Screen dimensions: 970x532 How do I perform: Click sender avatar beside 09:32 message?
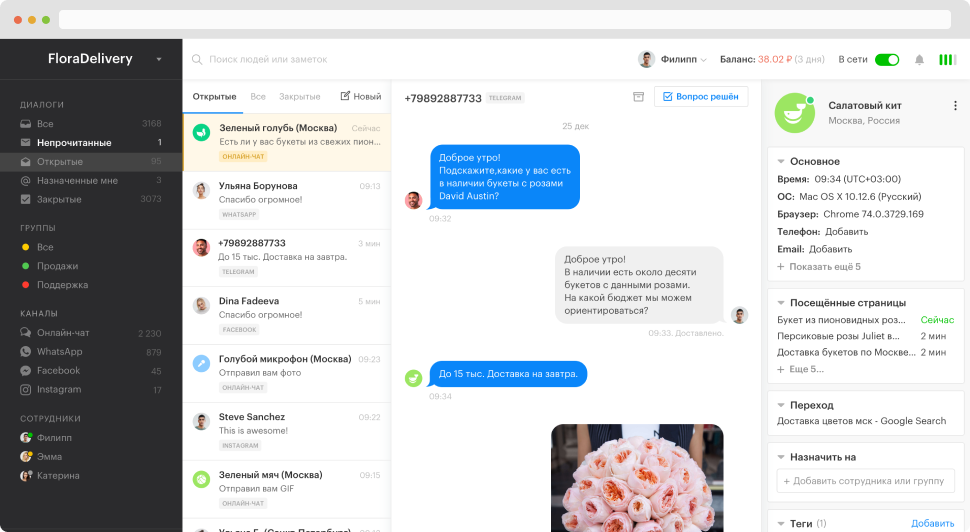[x=413, y=200]
